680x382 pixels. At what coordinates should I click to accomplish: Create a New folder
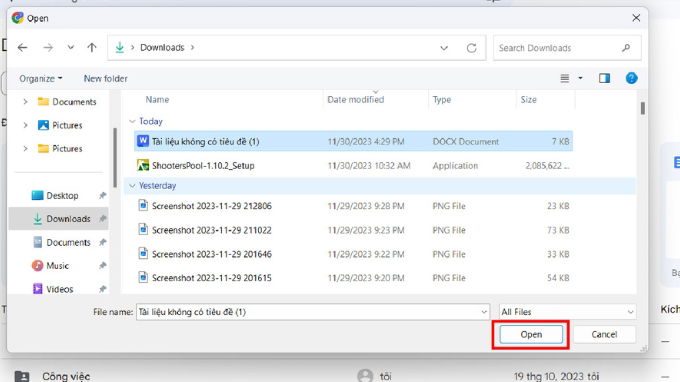pos(105,78)
